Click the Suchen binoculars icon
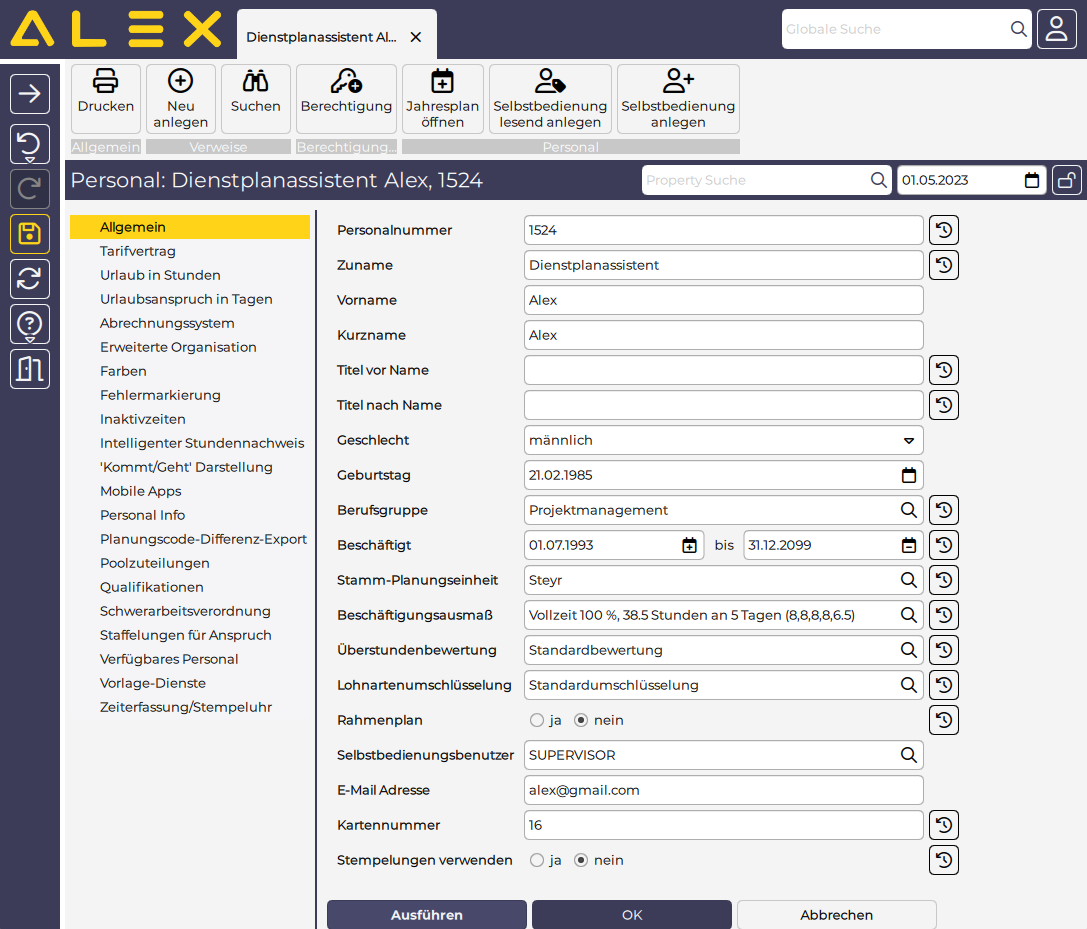The image size is (1087, 929). click(x=256, y=83)
